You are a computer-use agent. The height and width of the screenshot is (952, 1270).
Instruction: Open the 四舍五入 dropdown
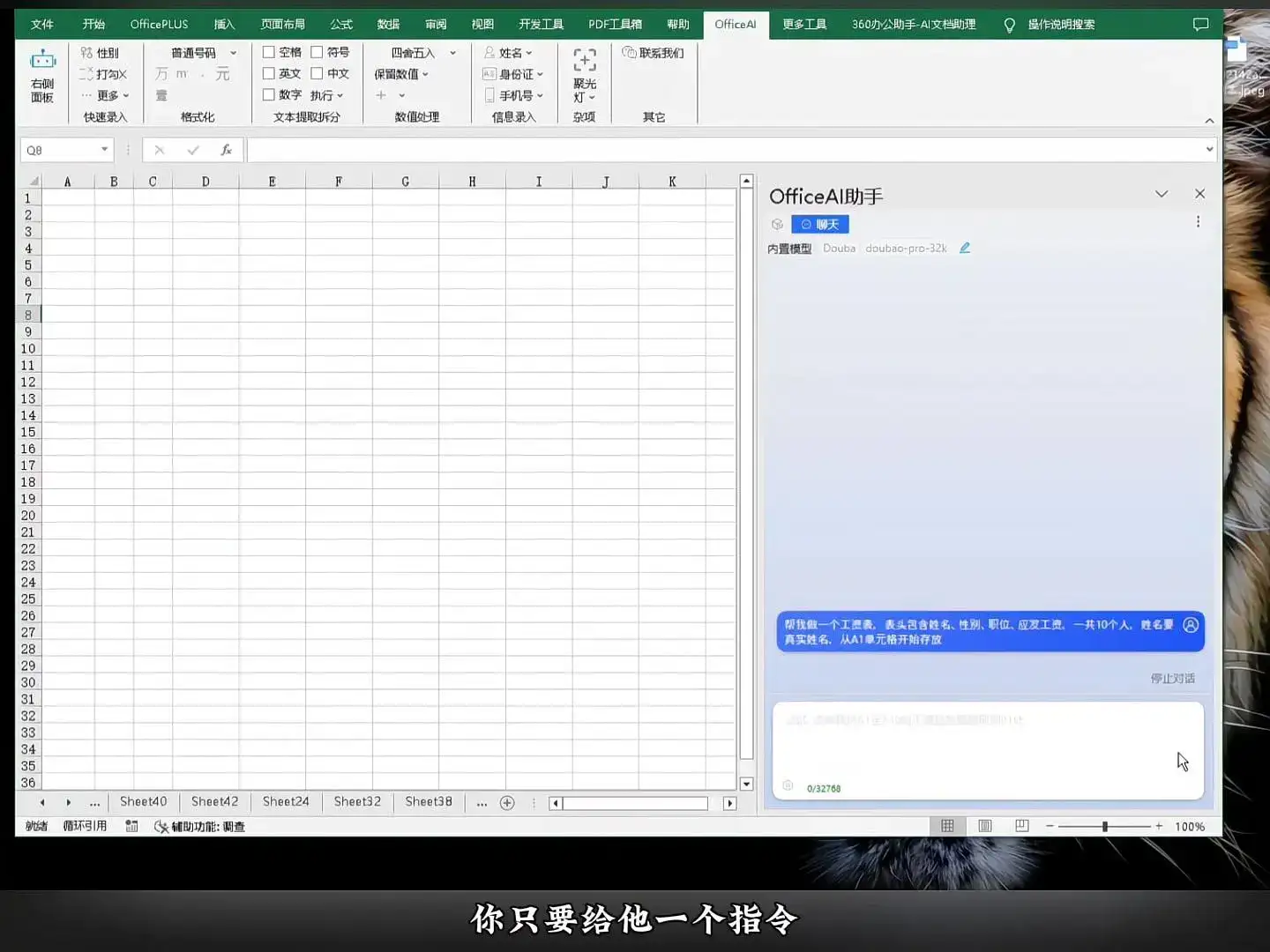(452, 53)
